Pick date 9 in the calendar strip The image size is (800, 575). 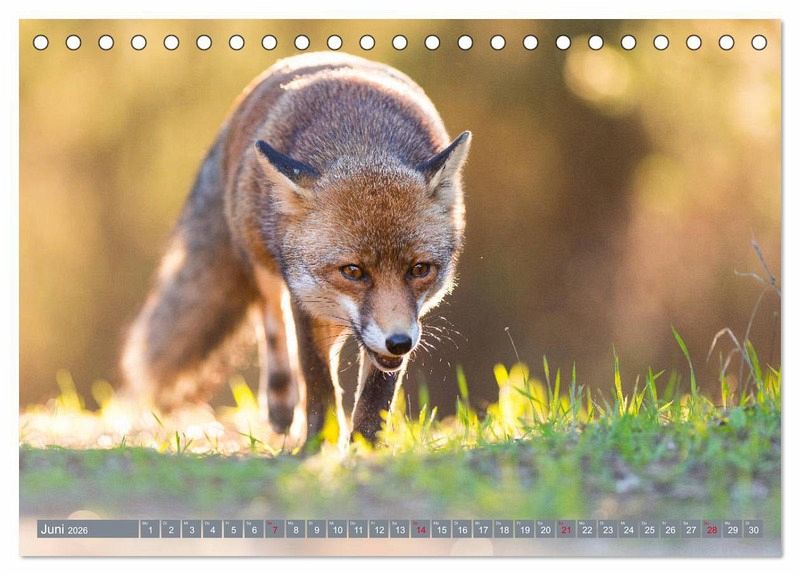[316, 529]
